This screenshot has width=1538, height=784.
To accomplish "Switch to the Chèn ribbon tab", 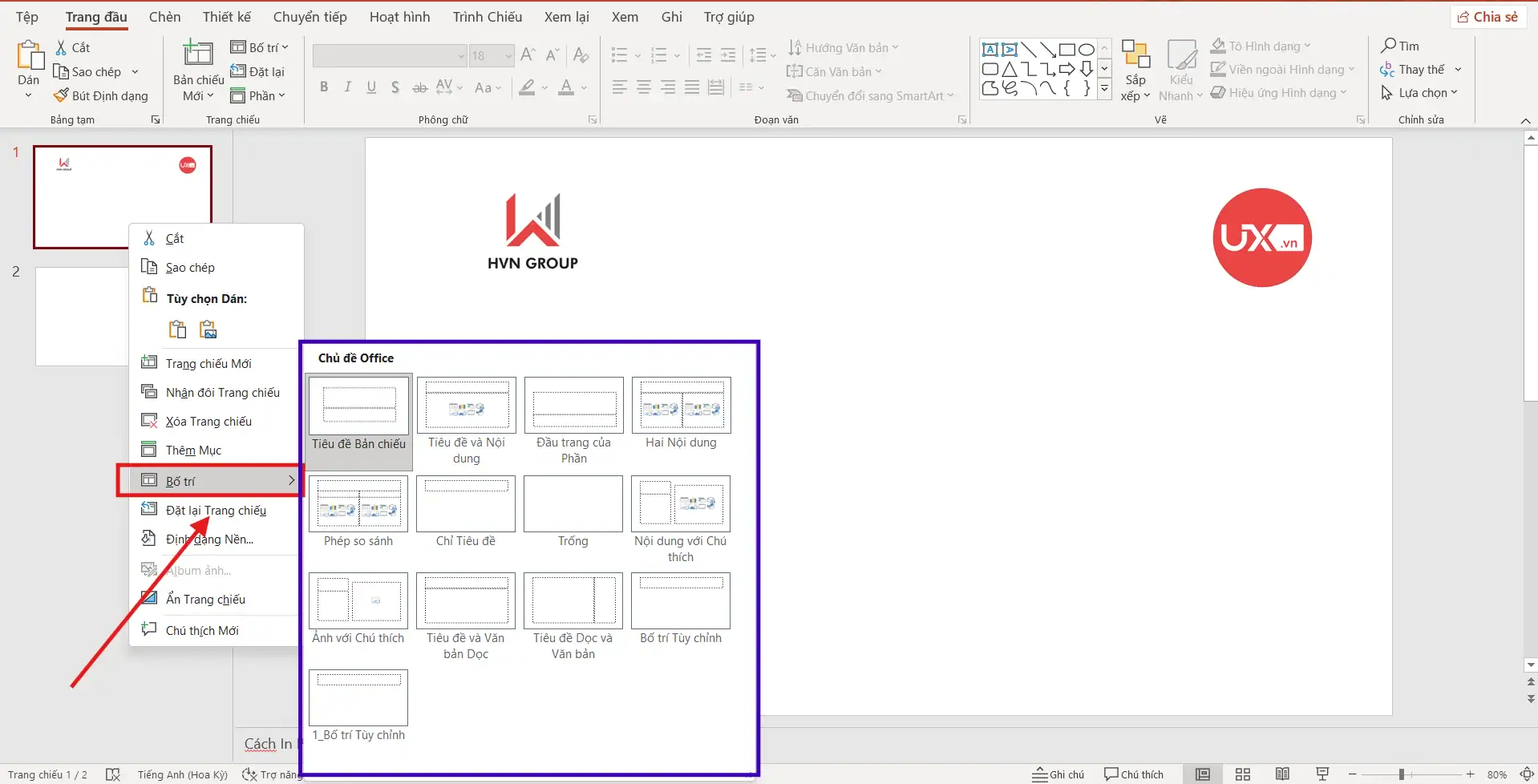I will pyautogui.click(x=164, y=16).
